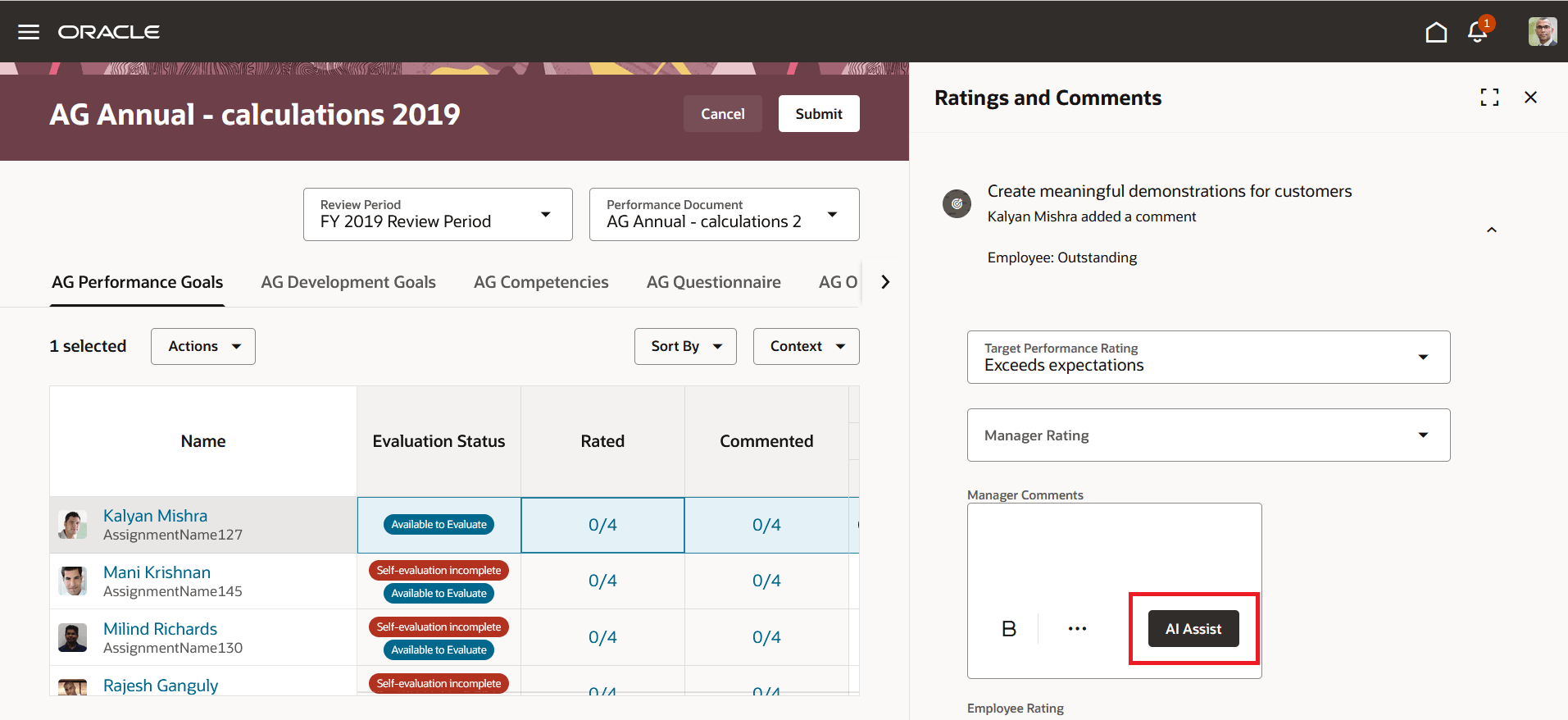Select Mani Krishnan's Rated 0/4 cell
Screen dimensions: 1568x720
click(x=602, y=581)
